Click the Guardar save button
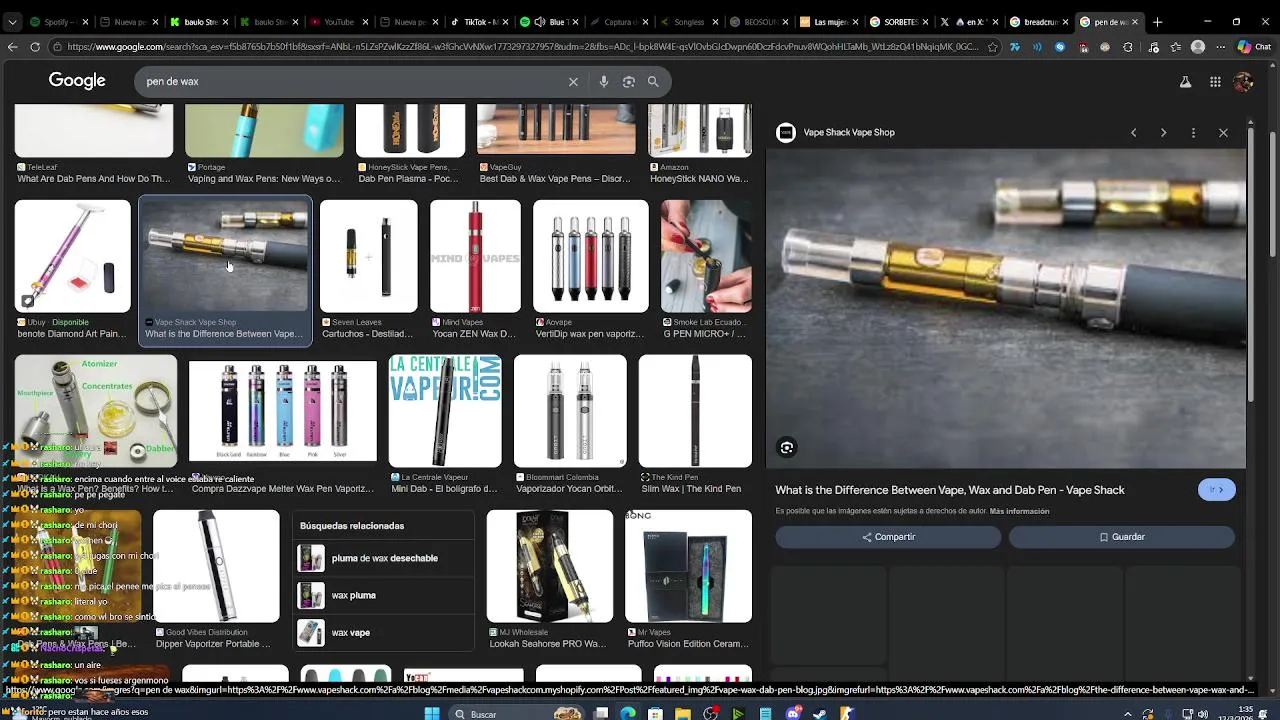The width and height of the screenshot is (1280, 720). pyautogui.click(x=1122, y=537)
